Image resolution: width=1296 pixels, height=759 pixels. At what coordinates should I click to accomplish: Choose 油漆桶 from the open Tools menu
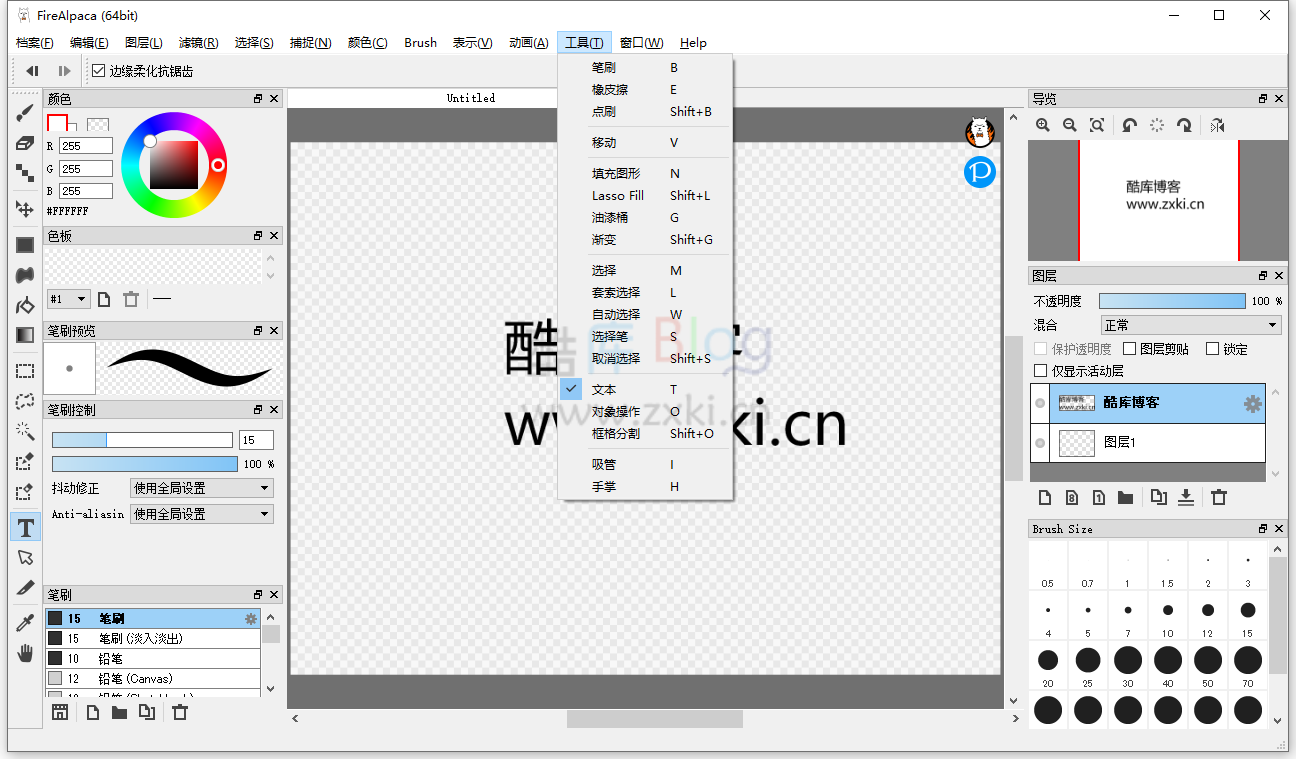pos(609,217)
